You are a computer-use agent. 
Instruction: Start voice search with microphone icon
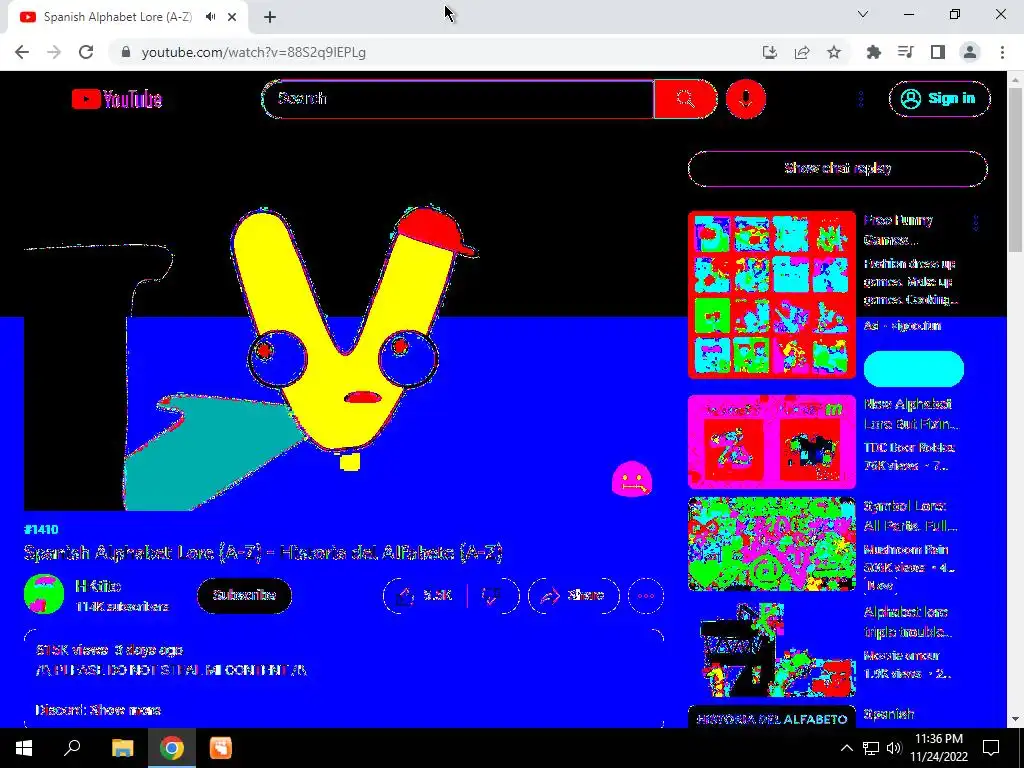746,99
